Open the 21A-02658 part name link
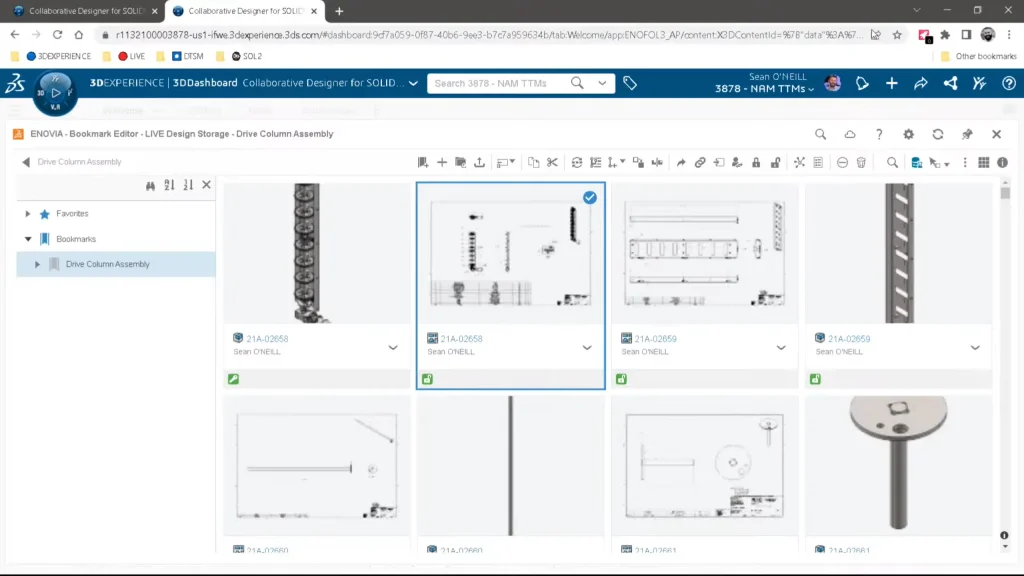Screen dimensions: 1024x576 pos(267,339)
